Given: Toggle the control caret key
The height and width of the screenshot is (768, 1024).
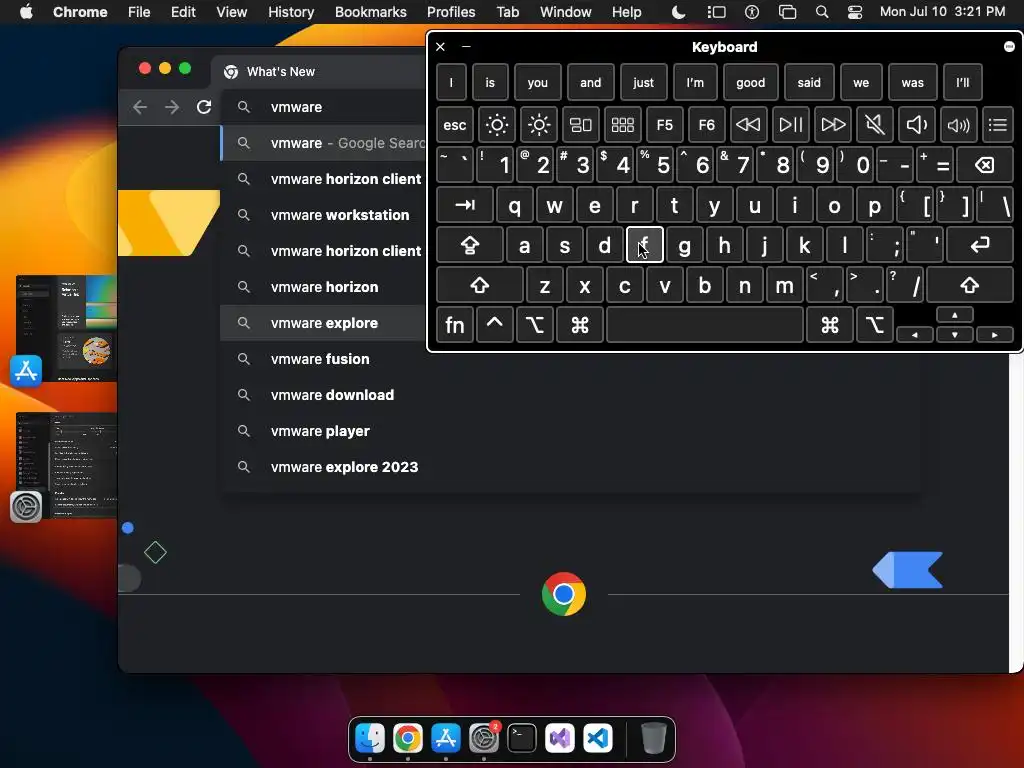Looking at the screenshot, I should tap(494, 325).
